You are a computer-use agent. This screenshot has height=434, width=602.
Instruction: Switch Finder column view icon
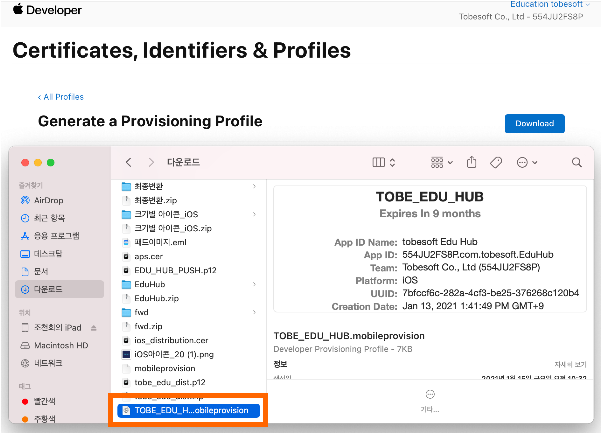click(x=379, y=162)
